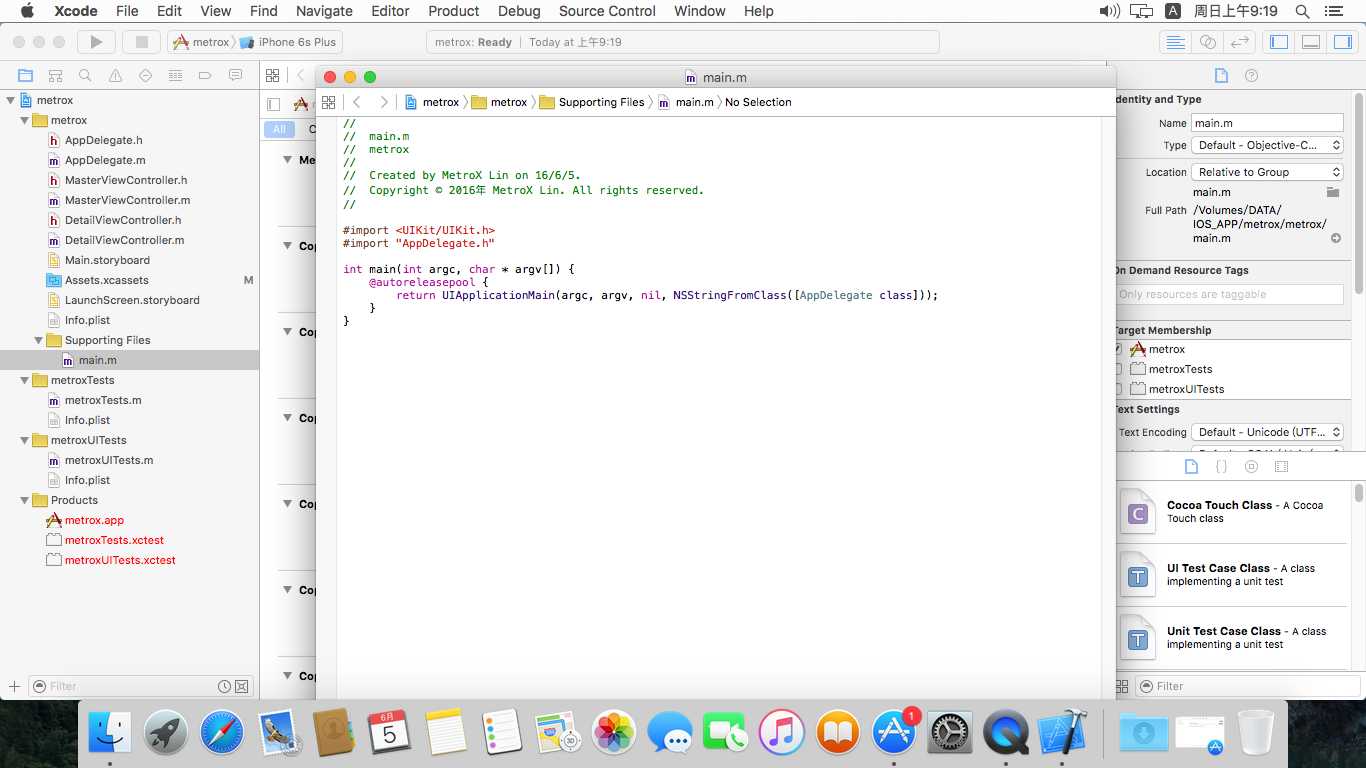Click Supporting Files in the jump bar
1366x768 pixels.
tap(592, 102)
